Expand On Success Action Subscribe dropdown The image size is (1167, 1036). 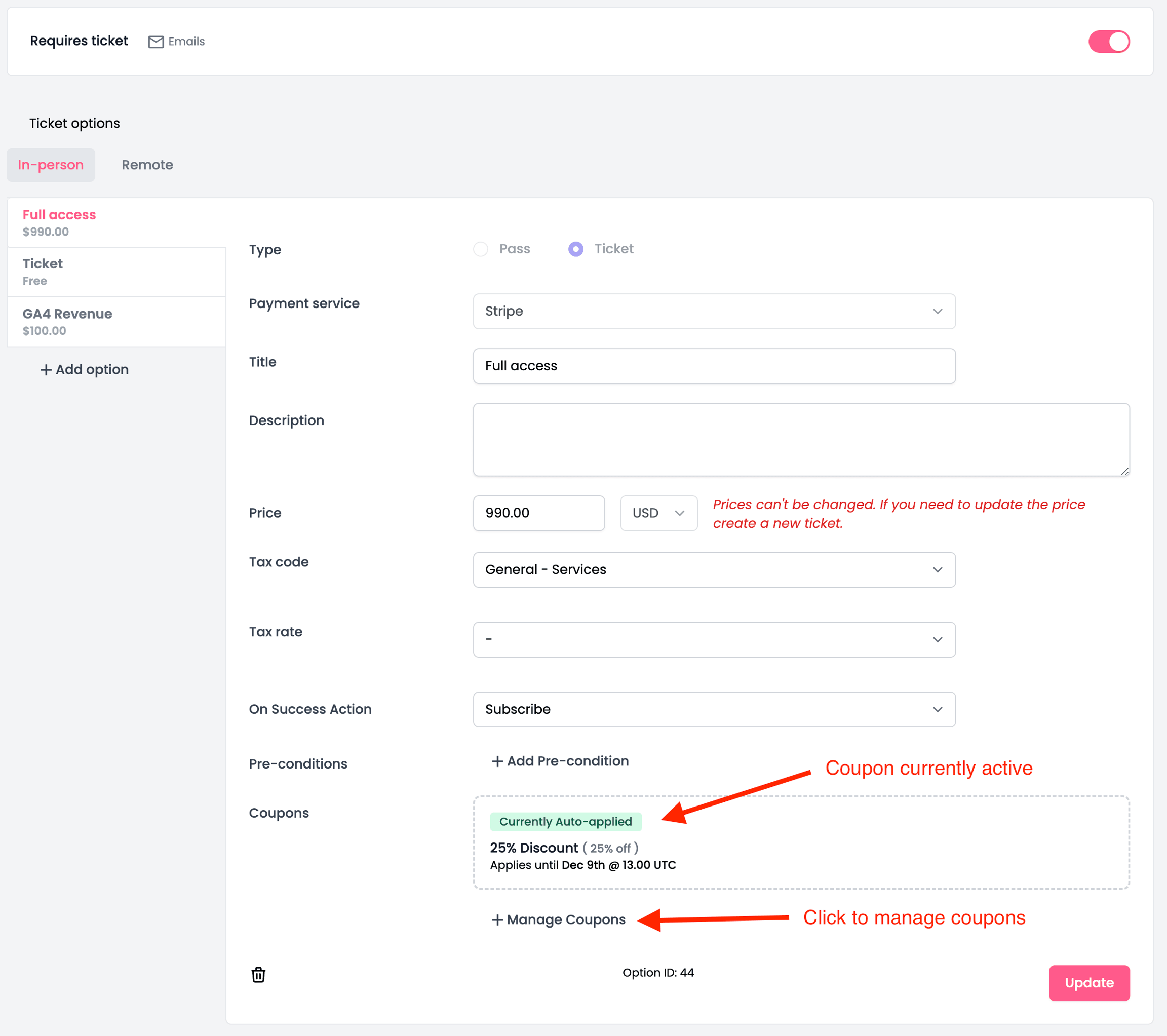click(714, 709)
